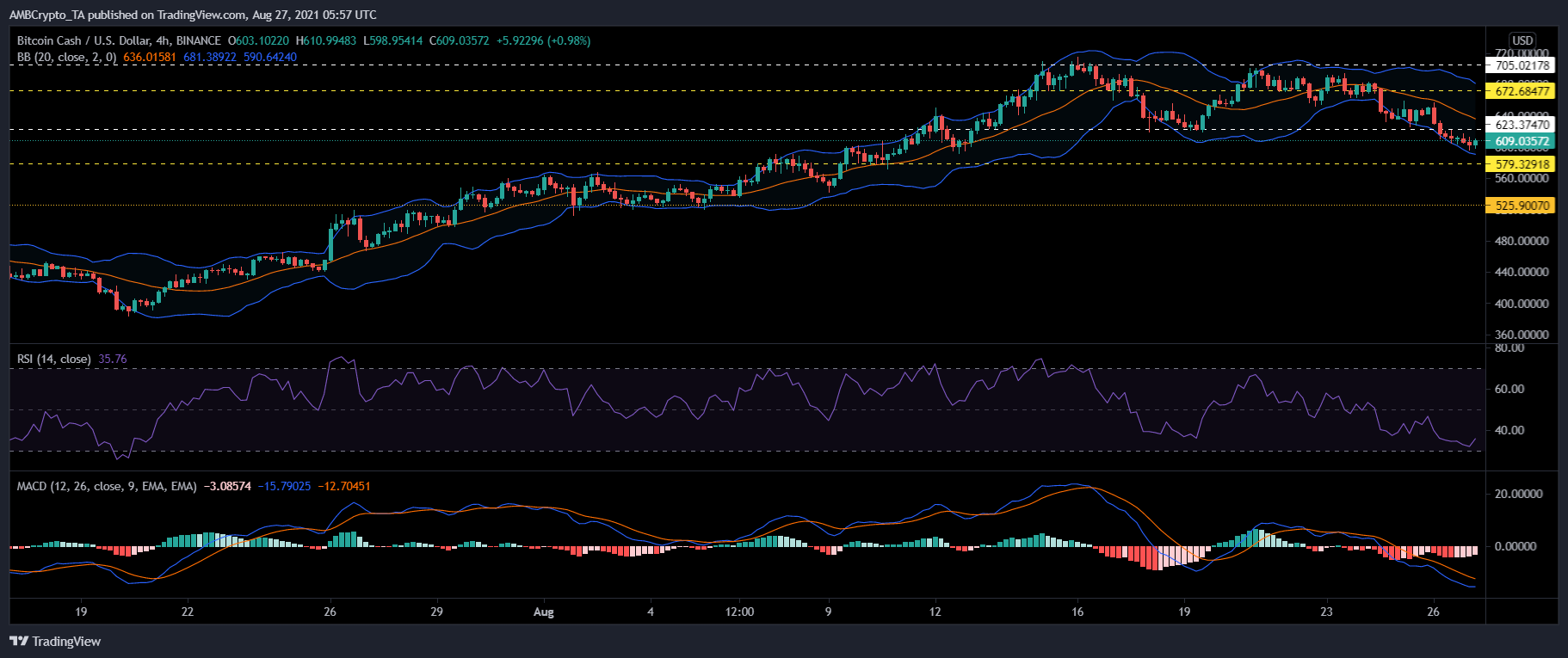Click the 9 date label on time axis

(829, 612)
